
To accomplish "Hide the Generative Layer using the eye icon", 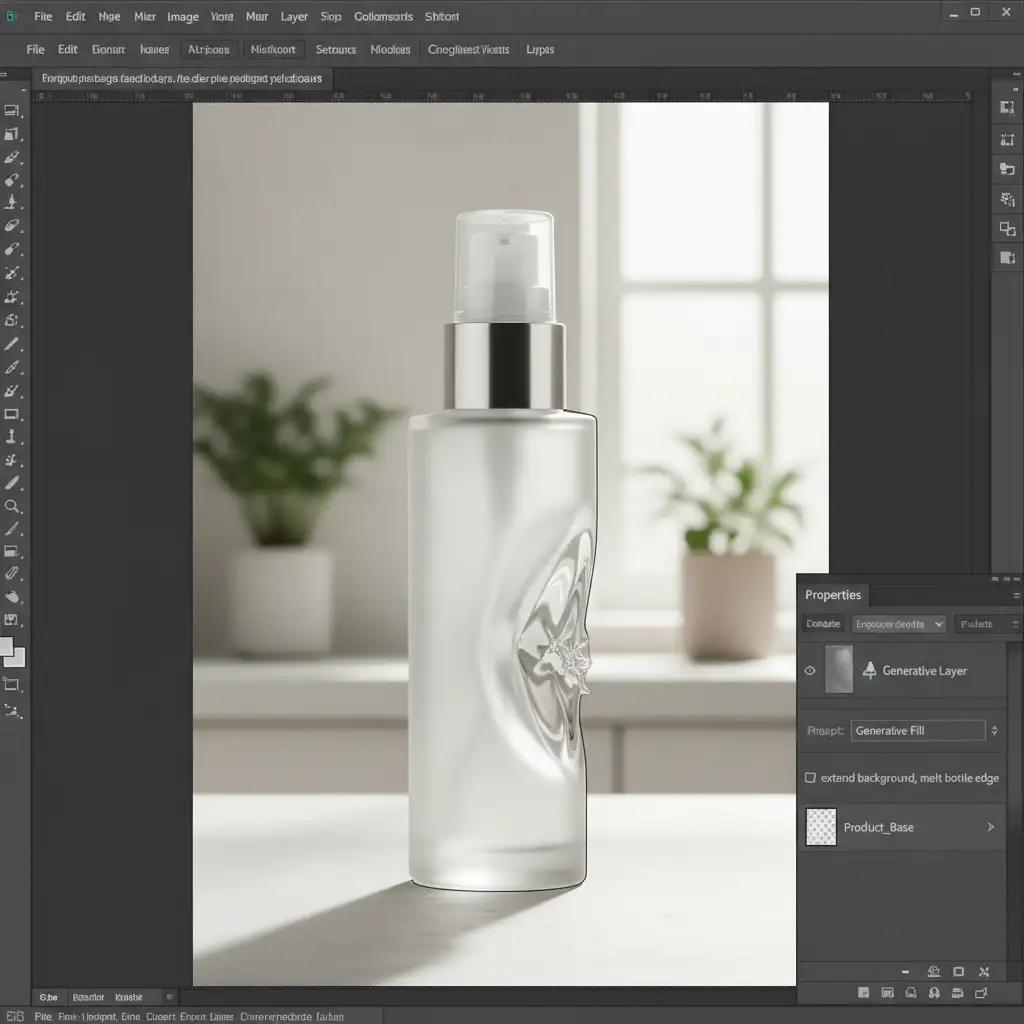I will [x=810, y=671].
